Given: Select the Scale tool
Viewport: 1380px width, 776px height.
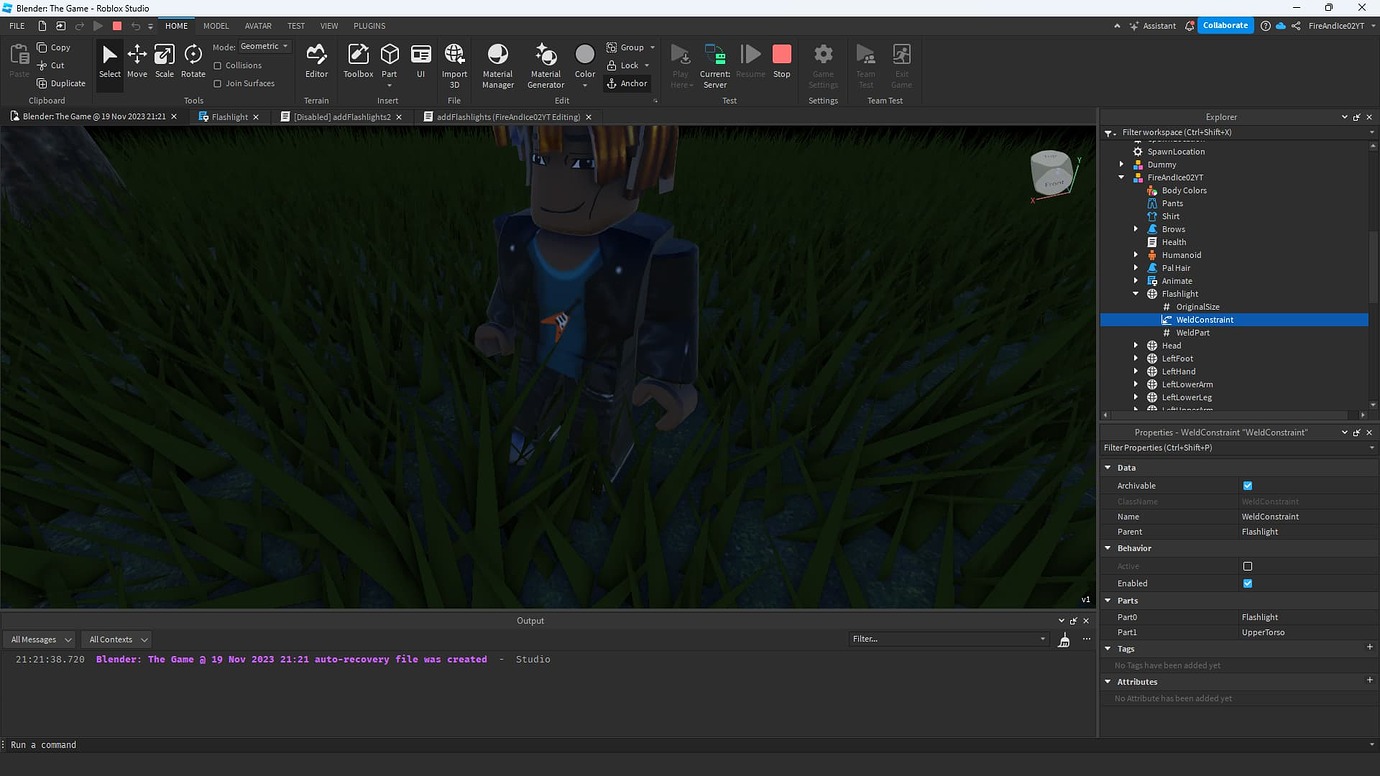Looking at the screenshot, I should tap(164, 62).
